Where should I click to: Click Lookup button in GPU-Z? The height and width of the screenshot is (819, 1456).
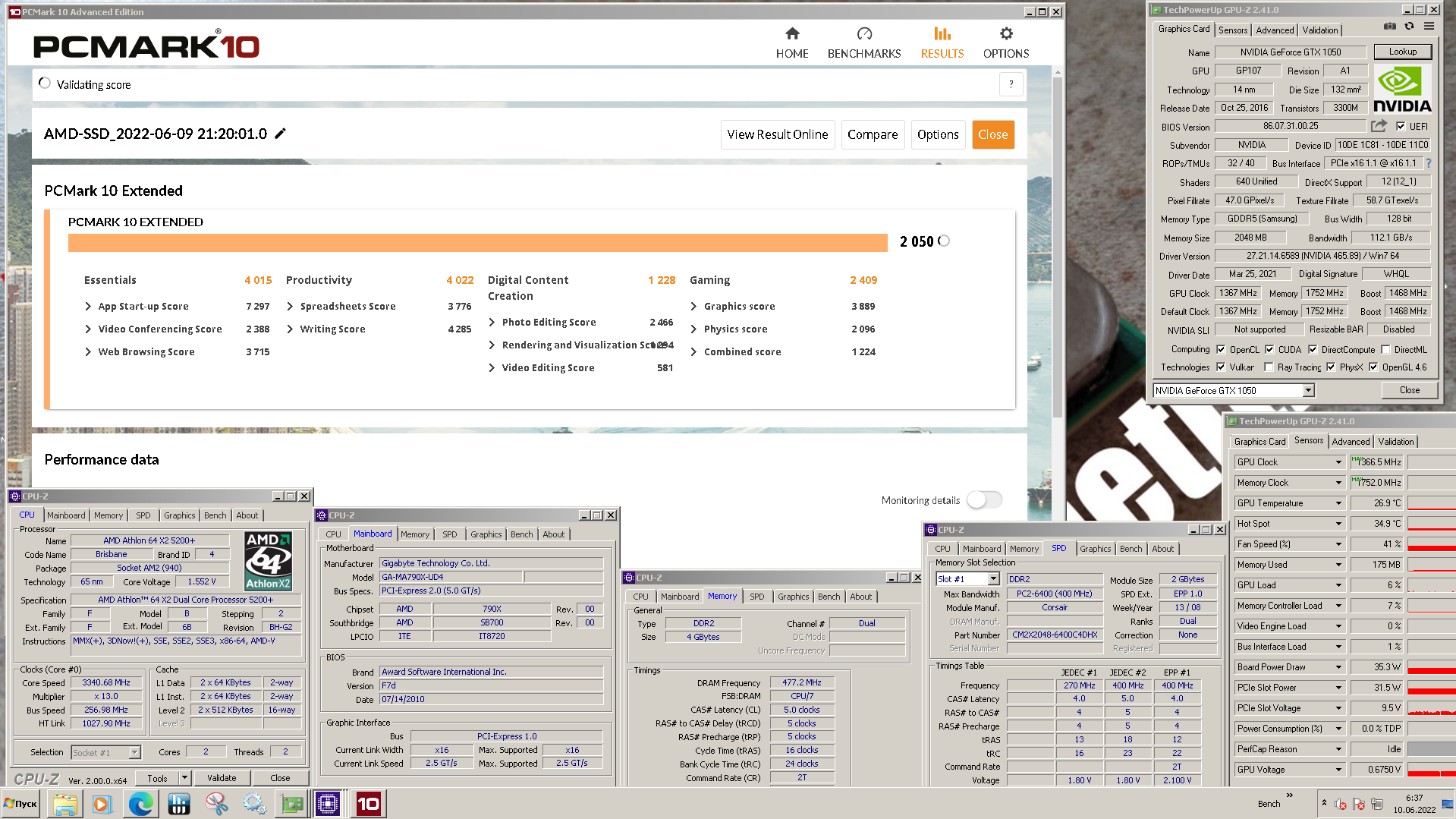point(1403,52)
